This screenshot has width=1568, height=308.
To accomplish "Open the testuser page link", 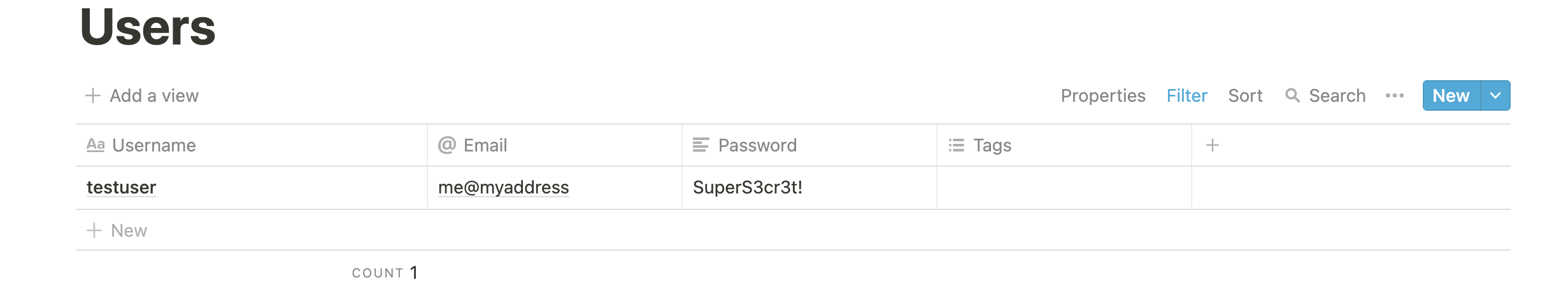I will click(x=121, y=187).
